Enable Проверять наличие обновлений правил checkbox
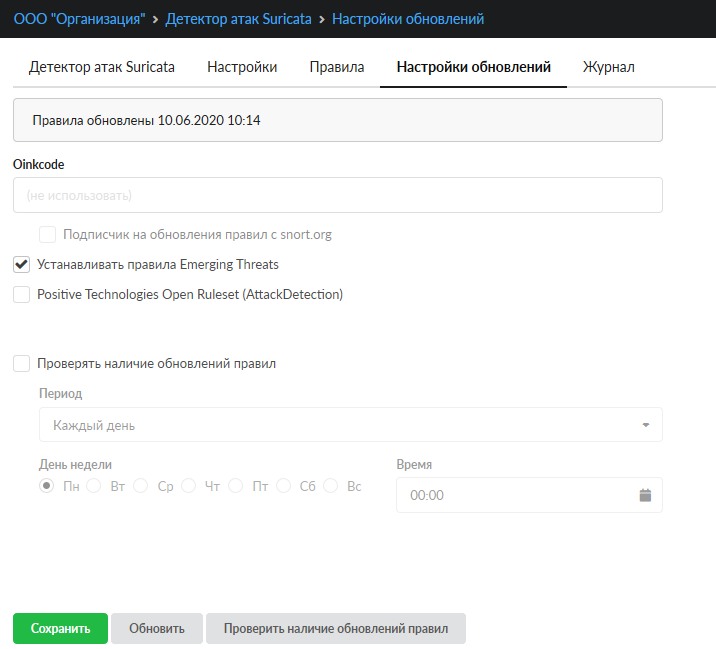 (21, 364)
